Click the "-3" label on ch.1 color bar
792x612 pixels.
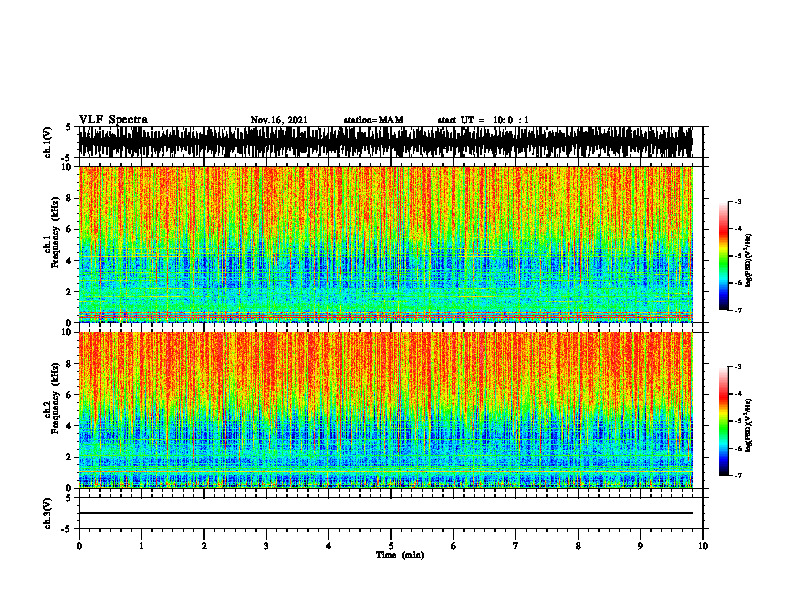click(738, 202)
